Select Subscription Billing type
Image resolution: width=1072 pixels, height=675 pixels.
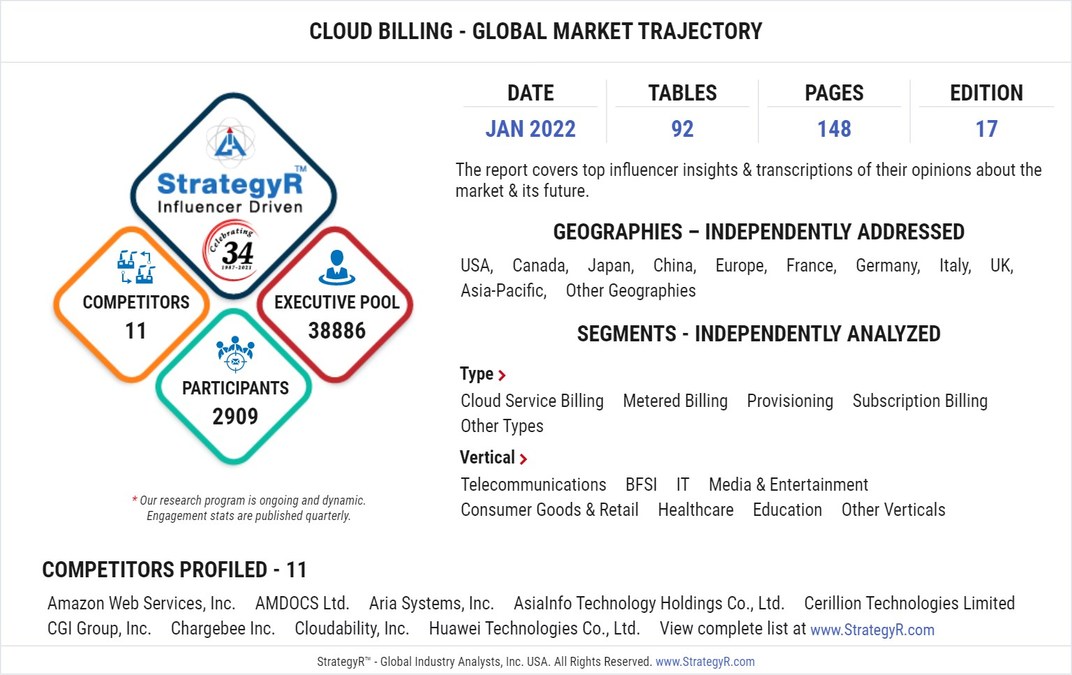click(920, 401)
